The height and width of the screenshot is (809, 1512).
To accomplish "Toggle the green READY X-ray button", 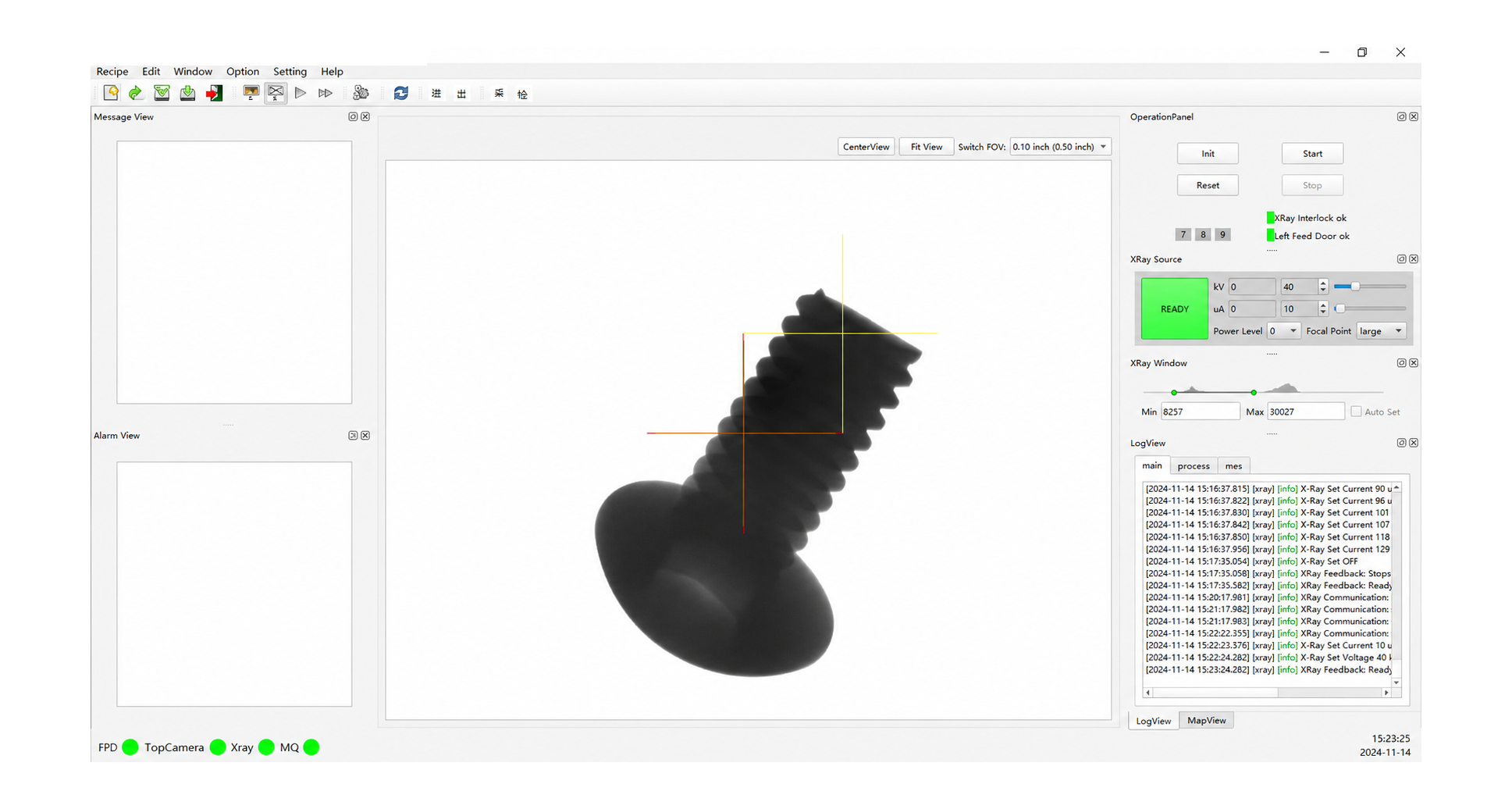I will click(x=1174, y=308).
